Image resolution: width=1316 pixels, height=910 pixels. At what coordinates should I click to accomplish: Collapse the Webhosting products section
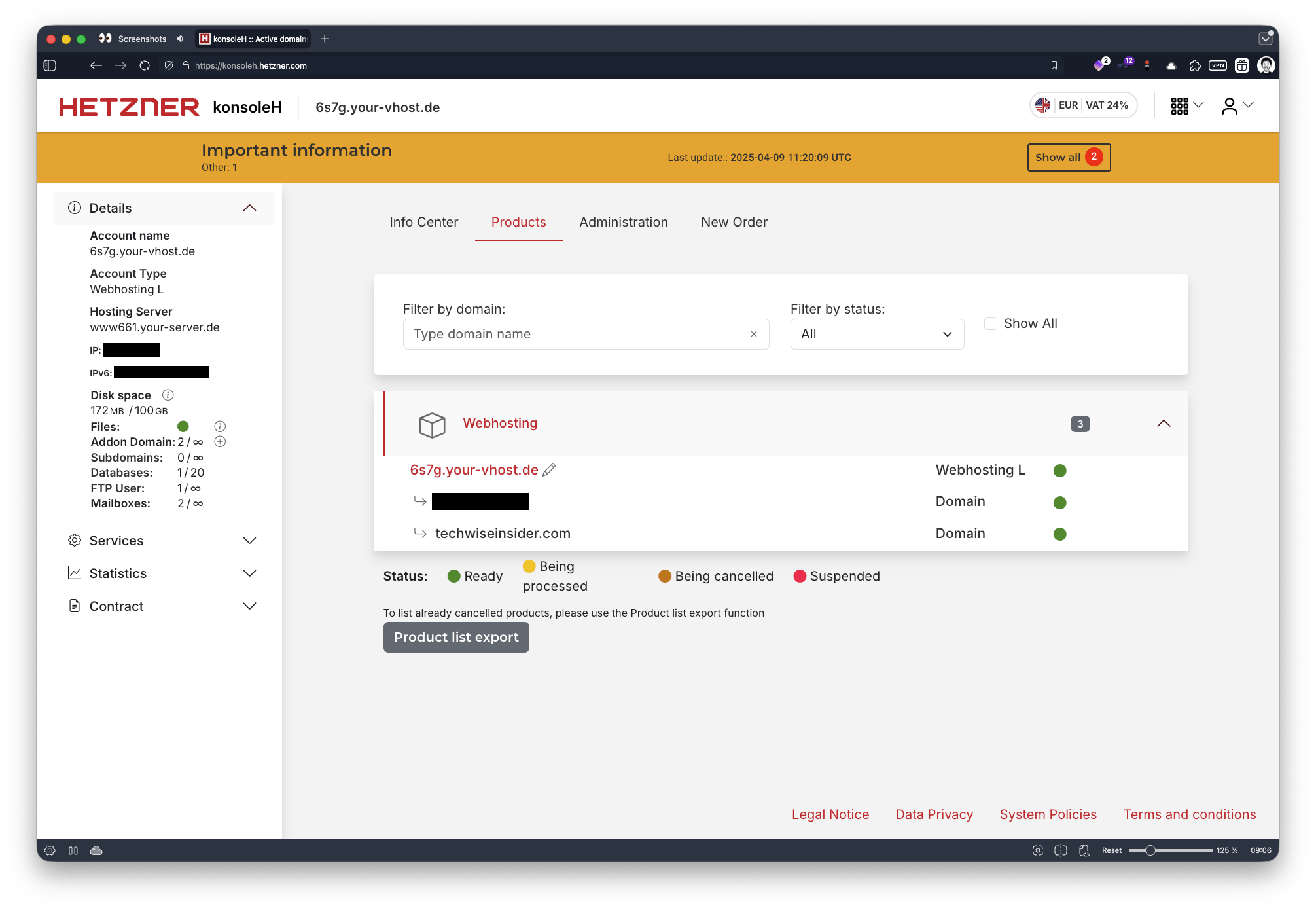[x=1164, y=424]
